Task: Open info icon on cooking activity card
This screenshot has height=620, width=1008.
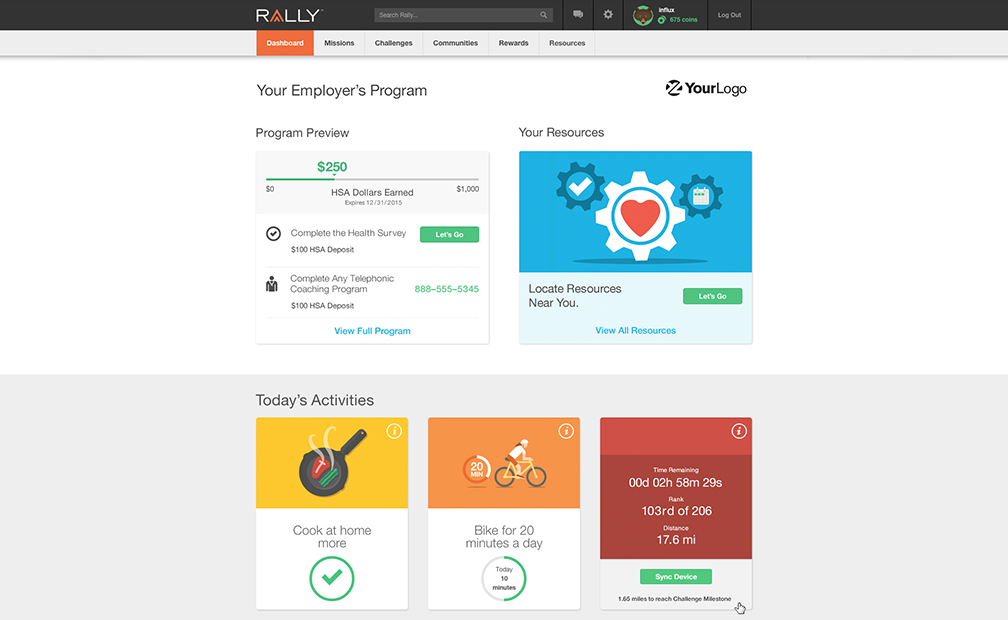Action: point(394,431)
